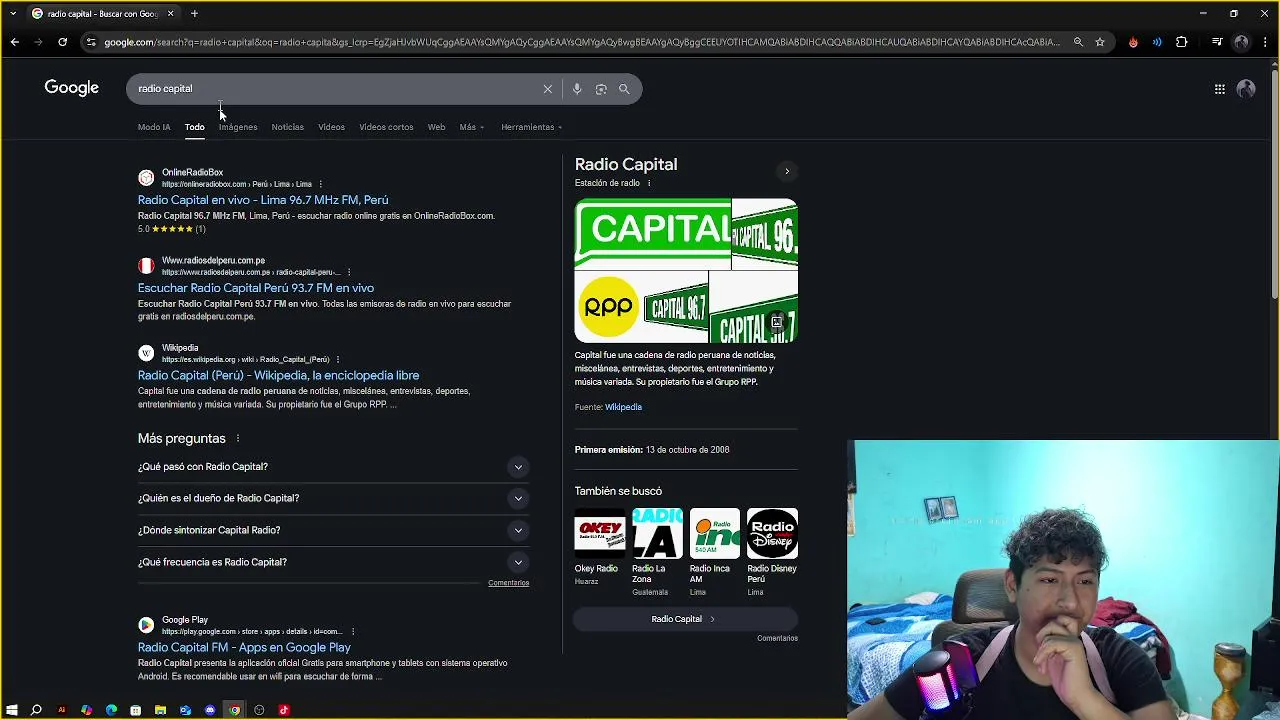This screenshot has width=1280, height=720.
Task: Switch to the Modo IA tab
Action: pos(154,127)
